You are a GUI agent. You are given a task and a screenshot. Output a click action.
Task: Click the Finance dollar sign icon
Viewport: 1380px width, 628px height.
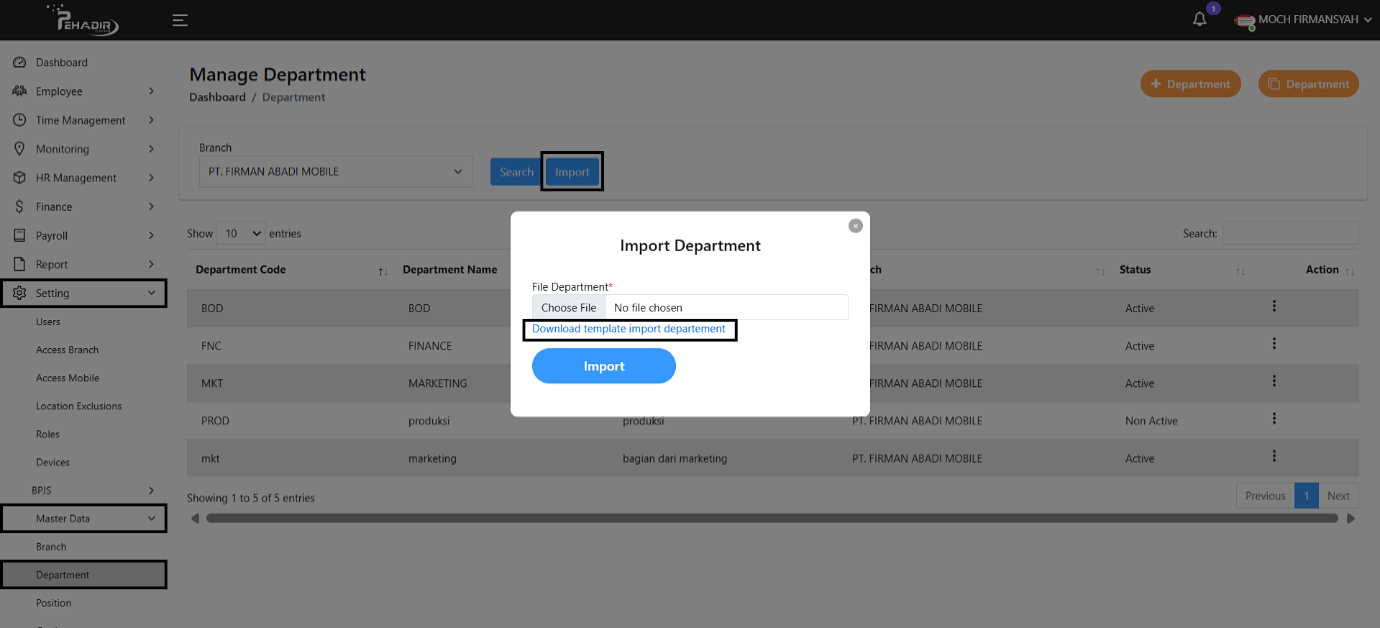tap(19, 207)
